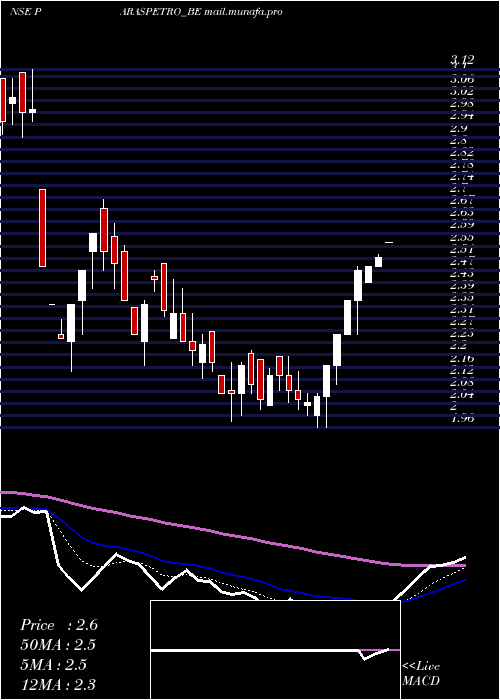Click the last white candle near 2.5
Viewport: 500px width, 700px height.
(x=379, y=261)
